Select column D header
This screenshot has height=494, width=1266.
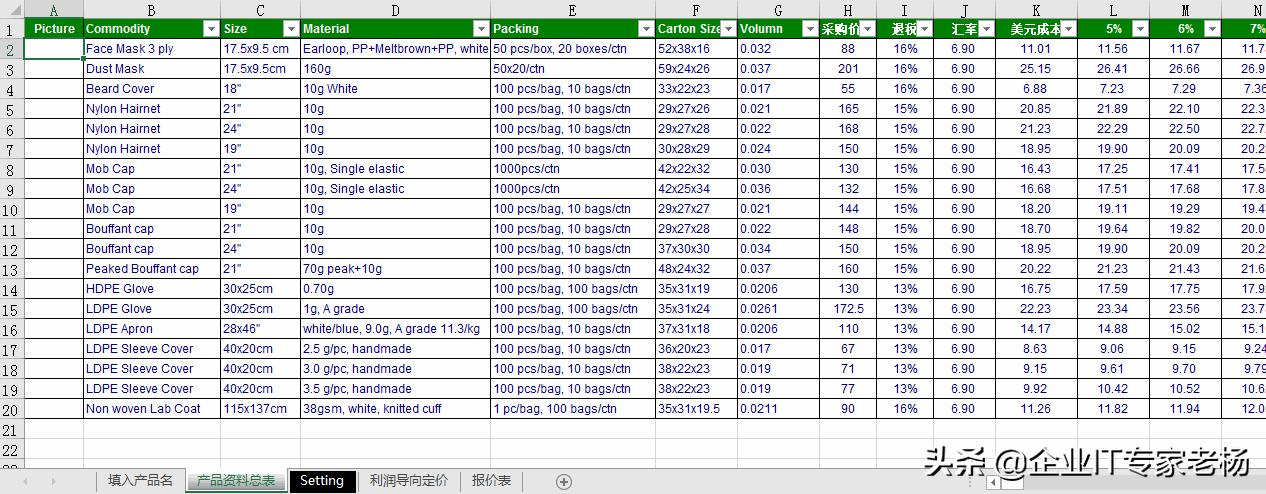pyautogui.click(x=395, y=10)
